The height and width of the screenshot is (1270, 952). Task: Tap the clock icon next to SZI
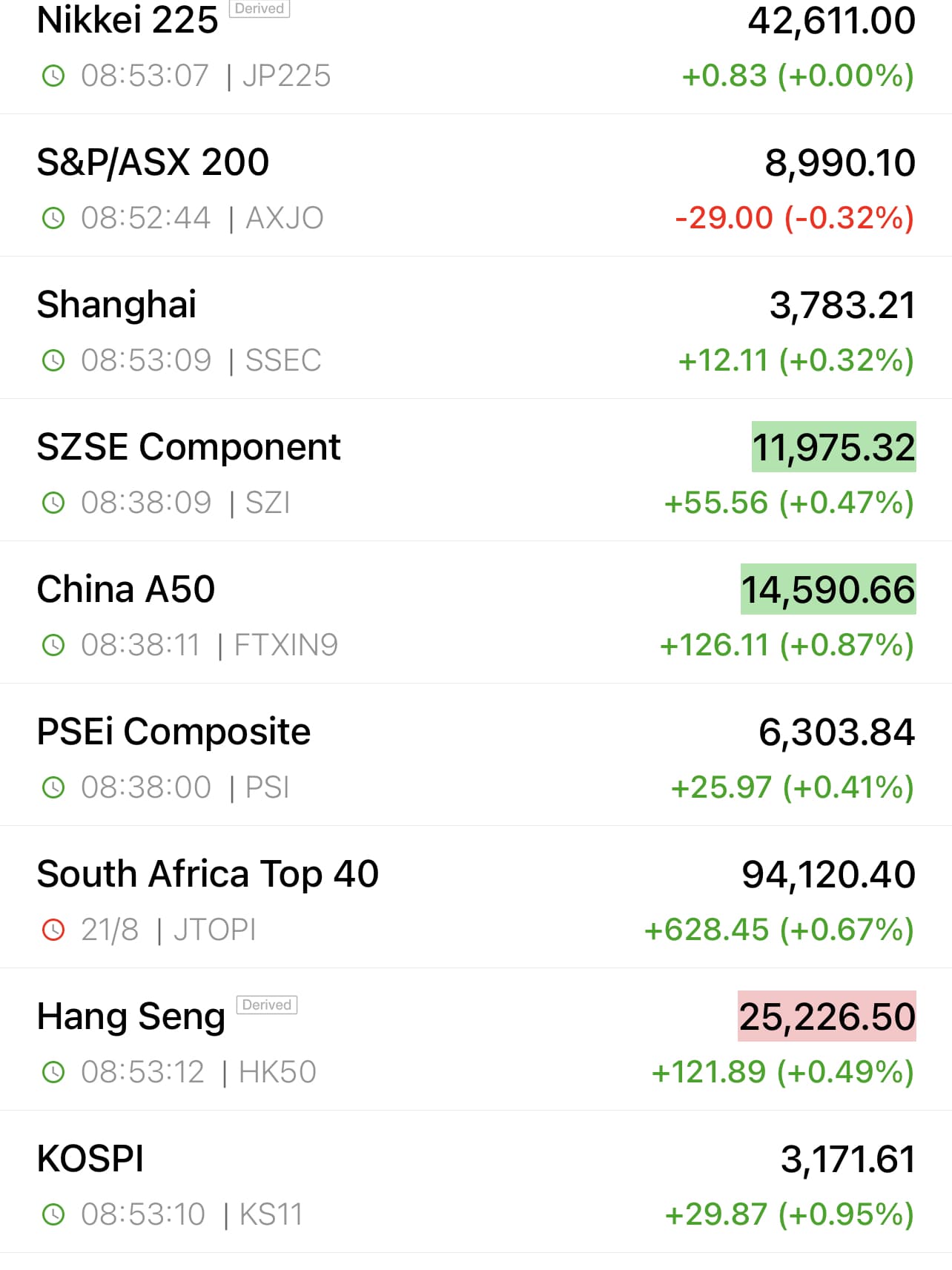pos(53,503)
